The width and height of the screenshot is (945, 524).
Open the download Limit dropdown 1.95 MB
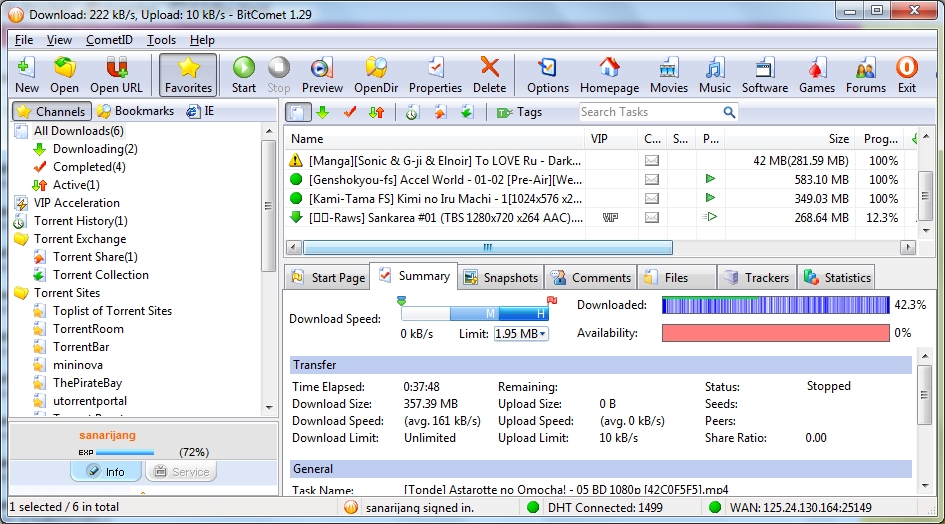[521, 333]
